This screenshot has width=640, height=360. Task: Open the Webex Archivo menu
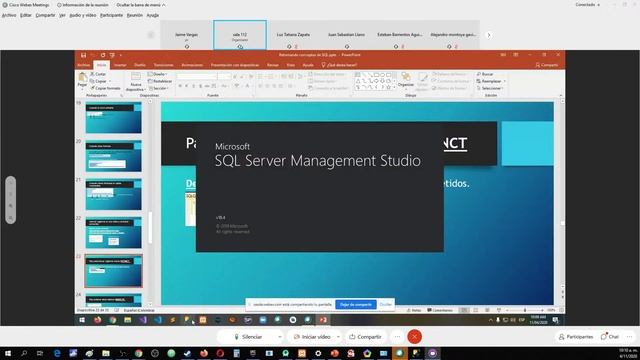coord(9,15)
